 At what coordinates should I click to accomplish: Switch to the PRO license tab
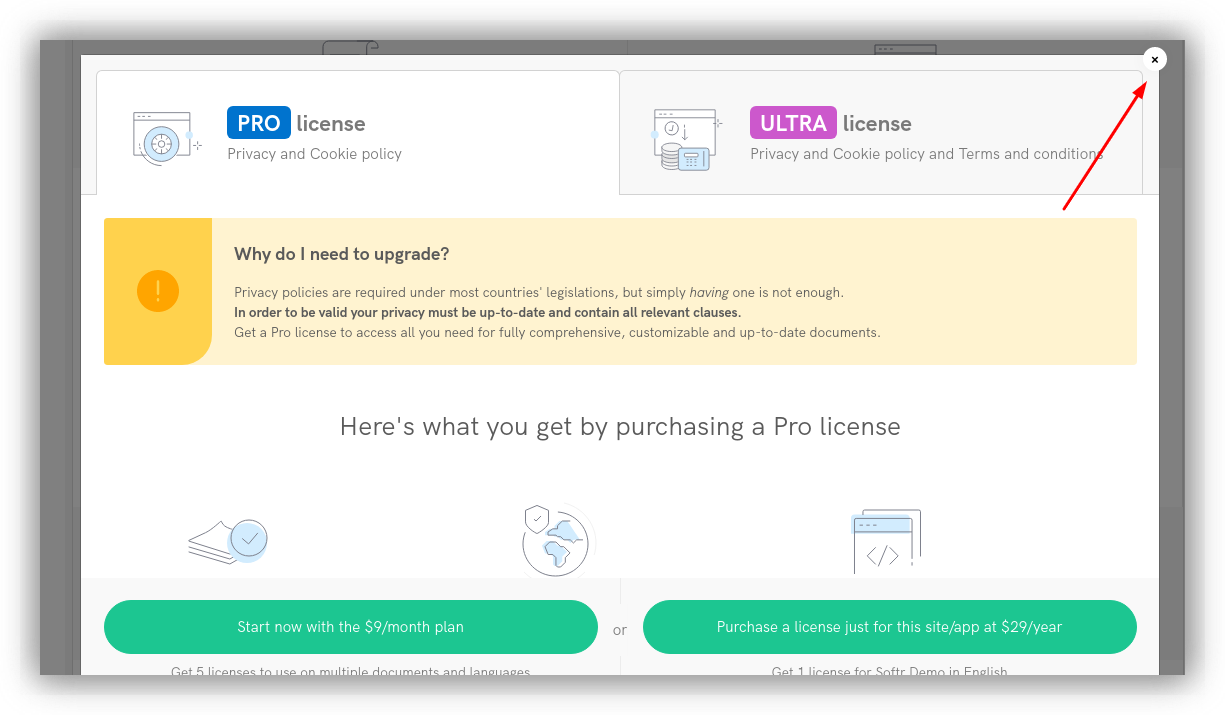point(358,132)
